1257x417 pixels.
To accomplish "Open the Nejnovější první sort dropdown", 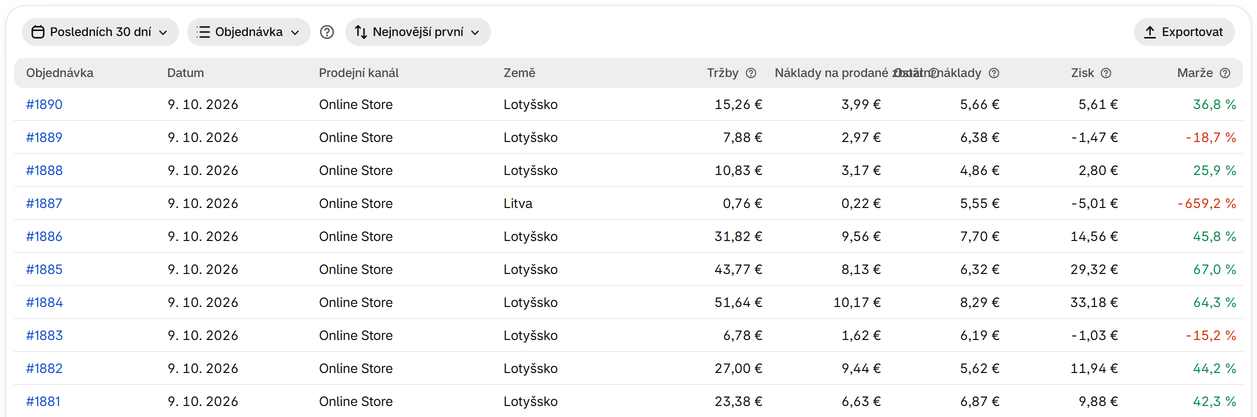I will coord(418,32).
